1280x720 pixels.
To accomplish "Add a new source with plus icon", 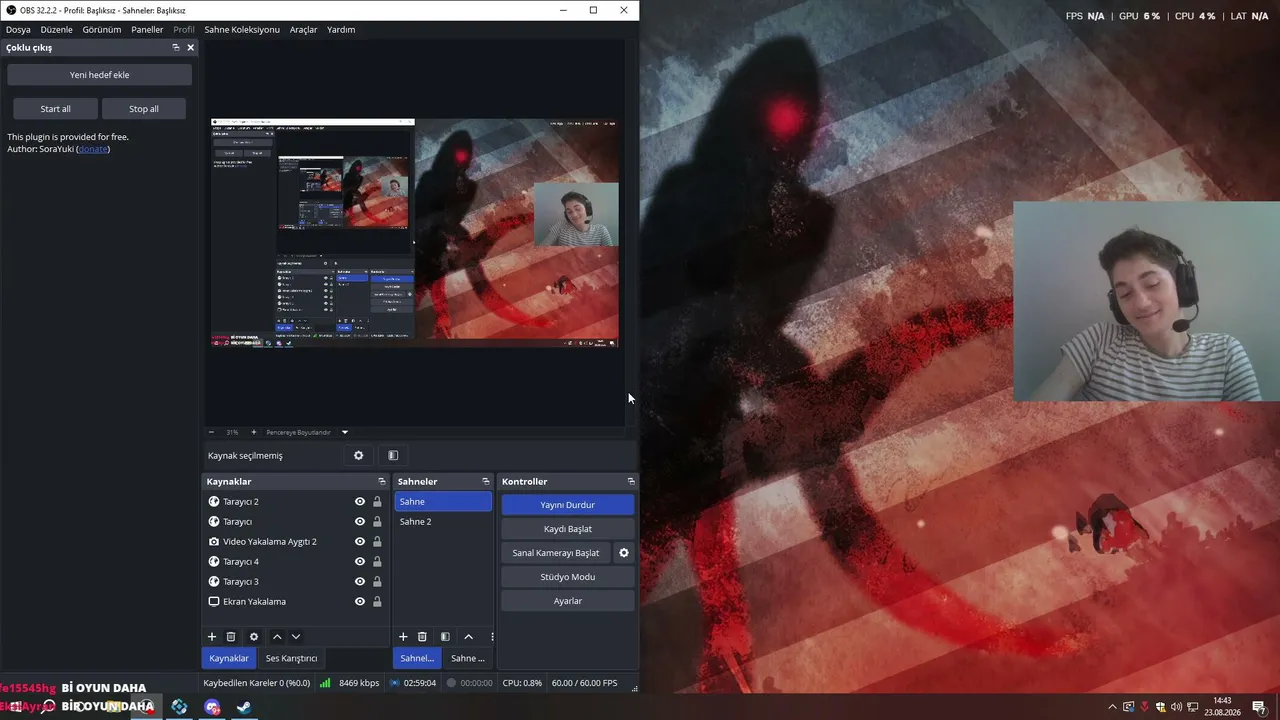I will point(212,637).
